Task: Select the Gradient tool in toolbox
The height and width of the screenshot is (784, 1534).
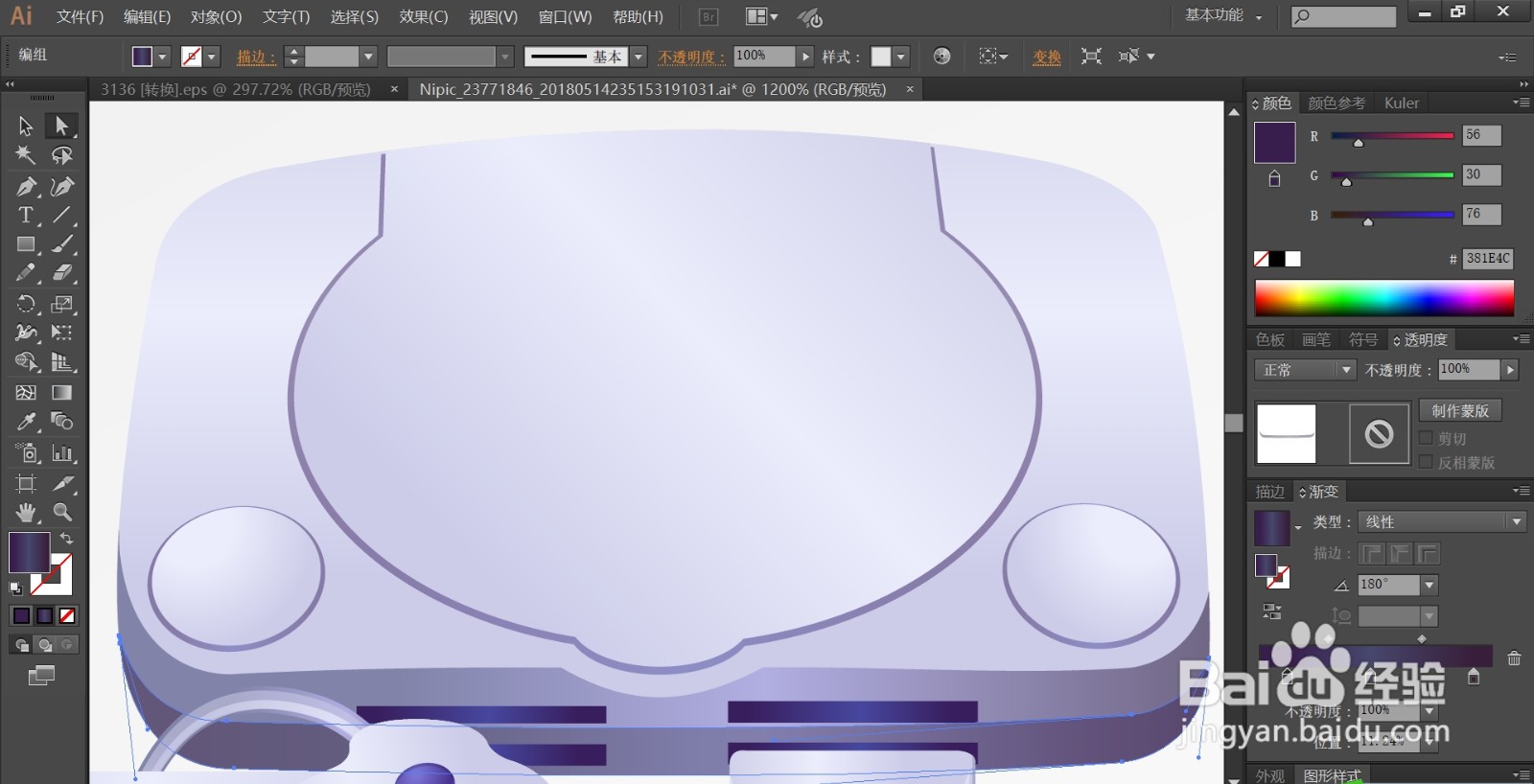Action: click(62, 392)
